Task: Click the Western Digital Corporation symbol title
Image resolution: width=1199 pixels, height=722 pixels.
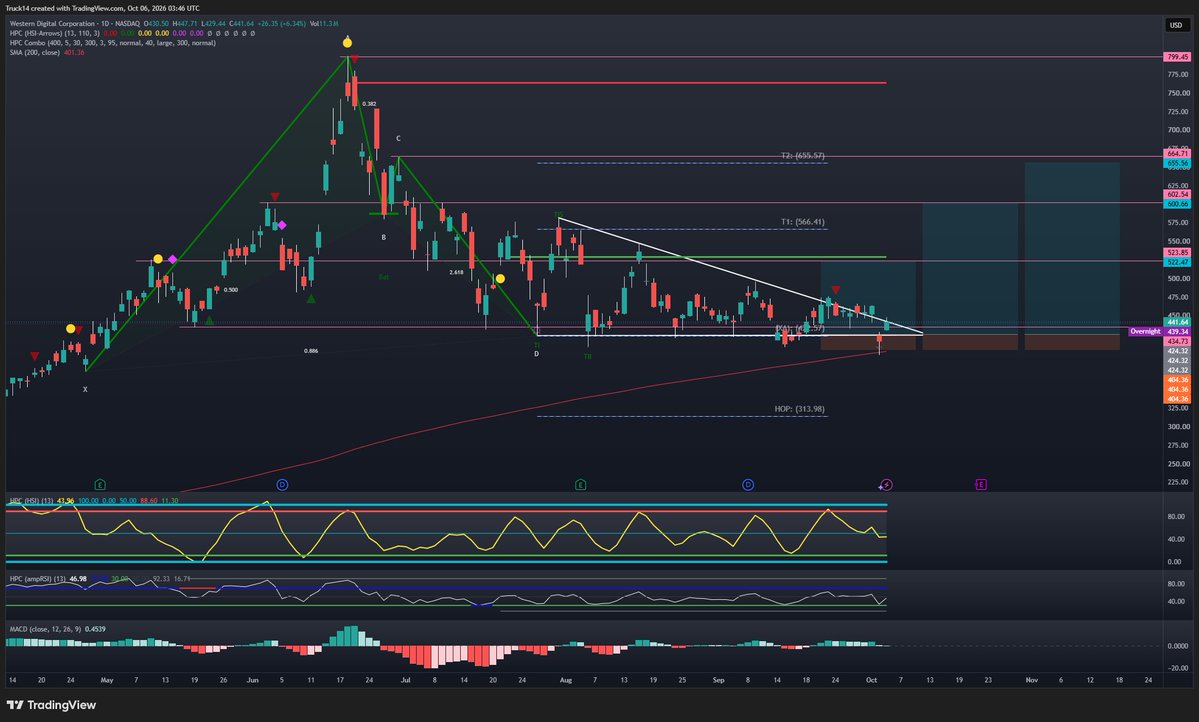Action: (x=54, y=24)
